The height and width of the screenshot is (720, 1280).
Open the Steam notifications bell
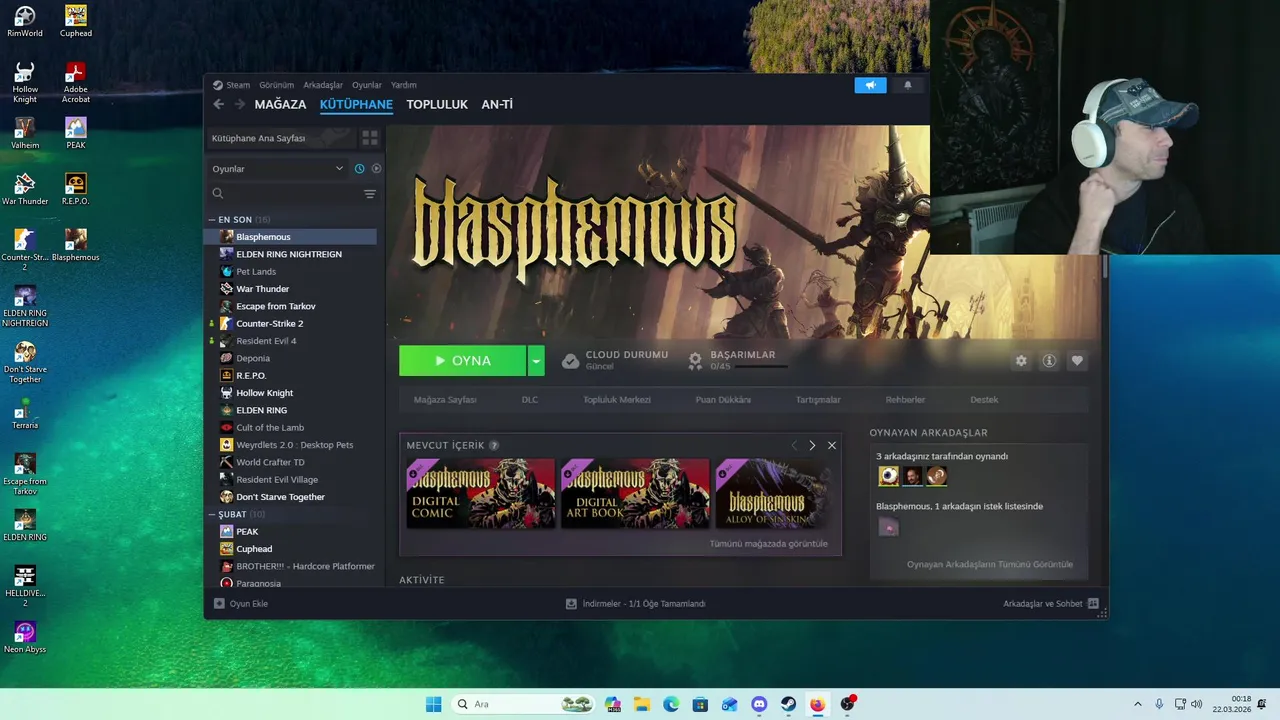[908, 85]
